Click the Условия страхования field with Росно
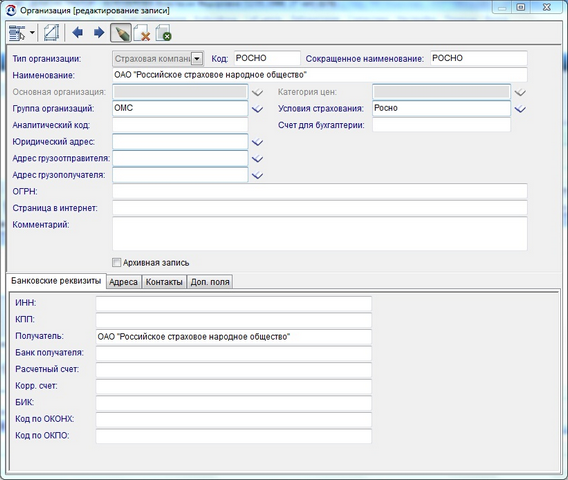Viewport: 568px width, 480px height. click(441, 108)
